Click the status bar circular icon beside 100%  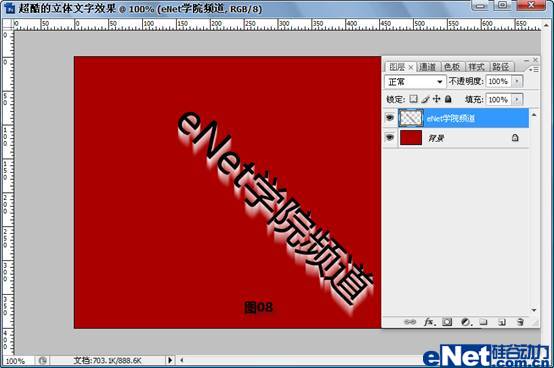pos(43,360)
